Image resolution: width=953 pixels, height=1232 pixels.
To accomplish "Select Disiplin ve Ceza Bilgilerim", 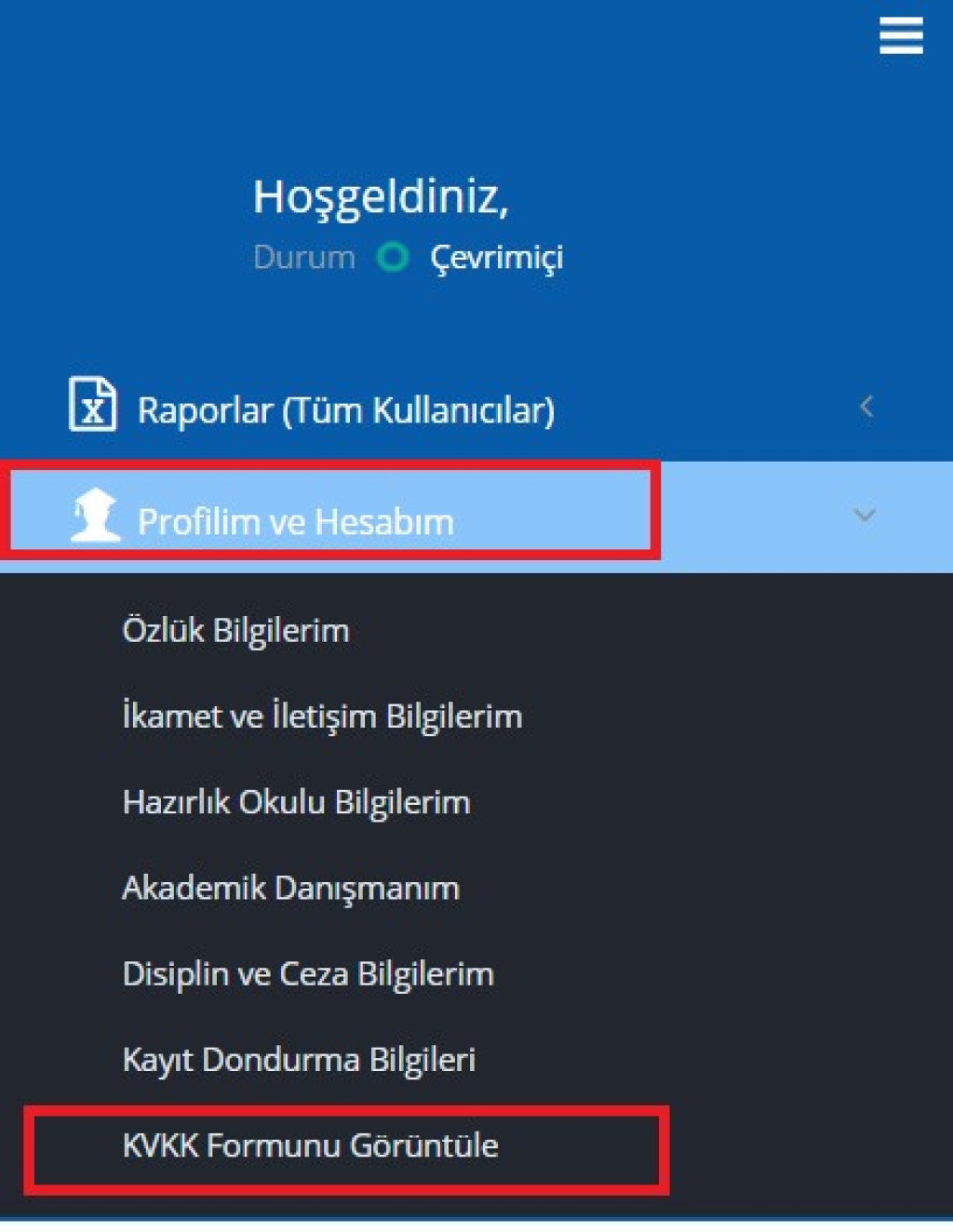I will coord(308,973).
